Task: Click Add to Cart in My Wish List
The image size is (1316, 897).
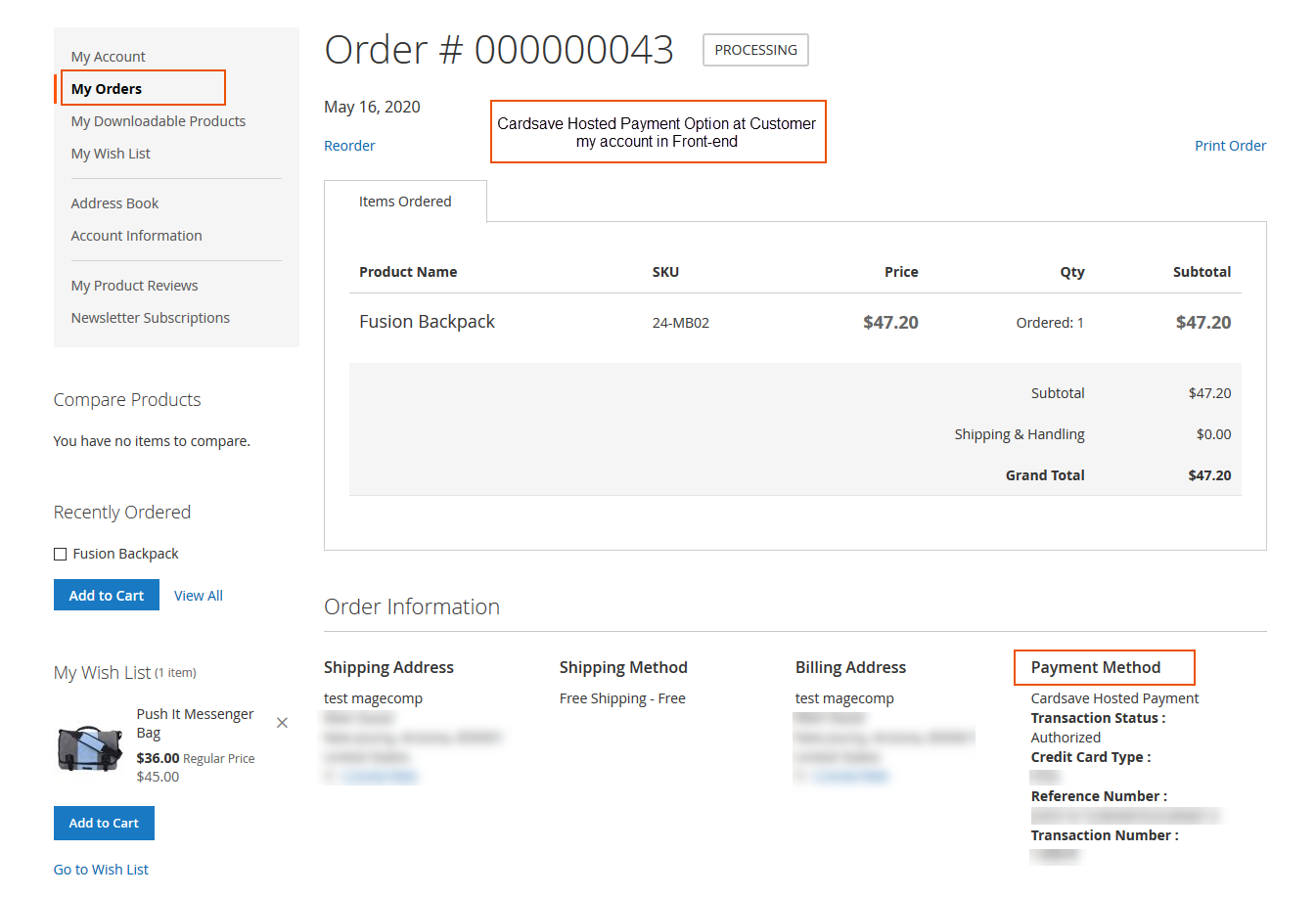Action: click(x=104, y=823)
